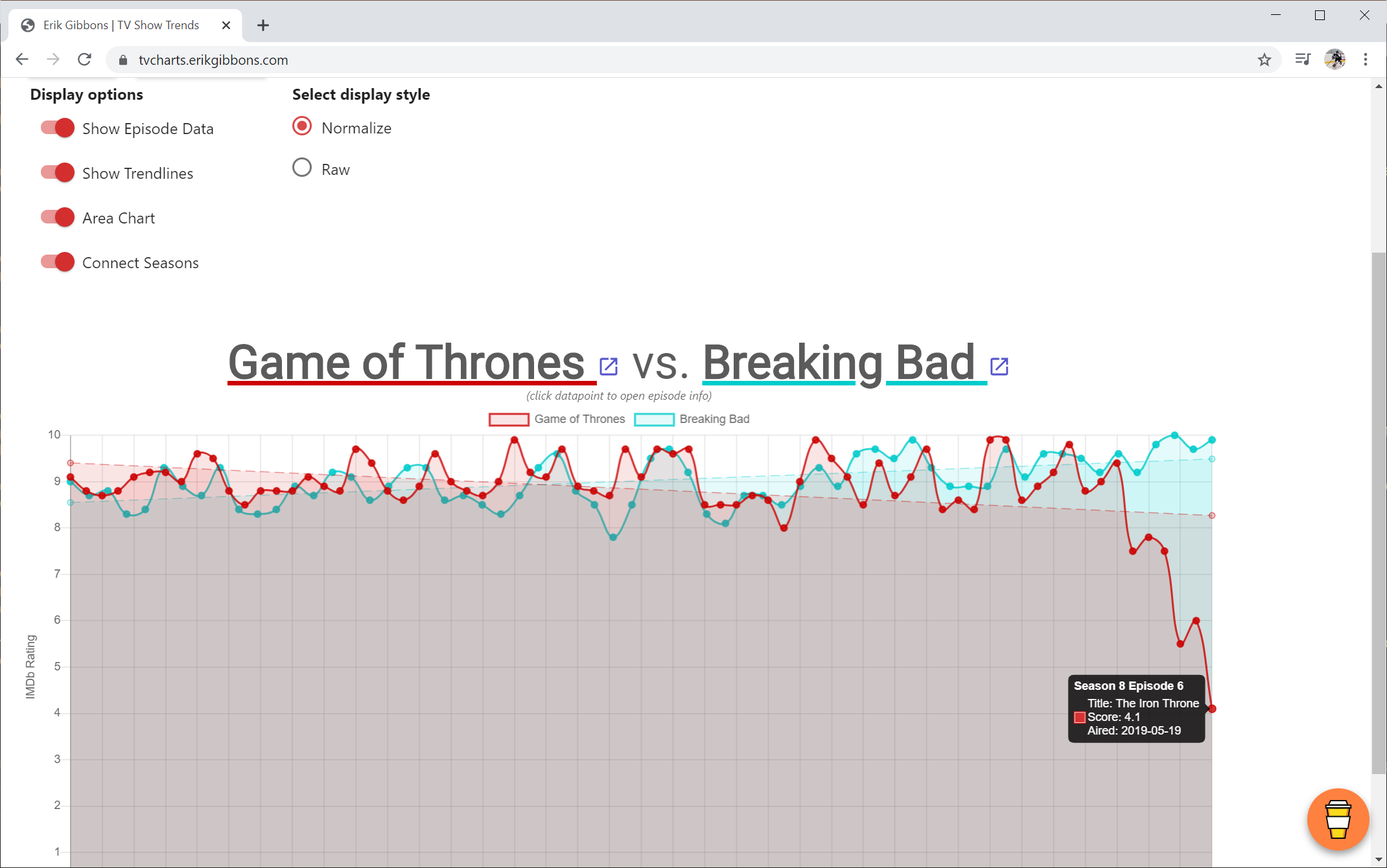This screenshot has width=1387, height=868.
Task: Switch to the TV Show Trends tab
Action: pos(120,25)
